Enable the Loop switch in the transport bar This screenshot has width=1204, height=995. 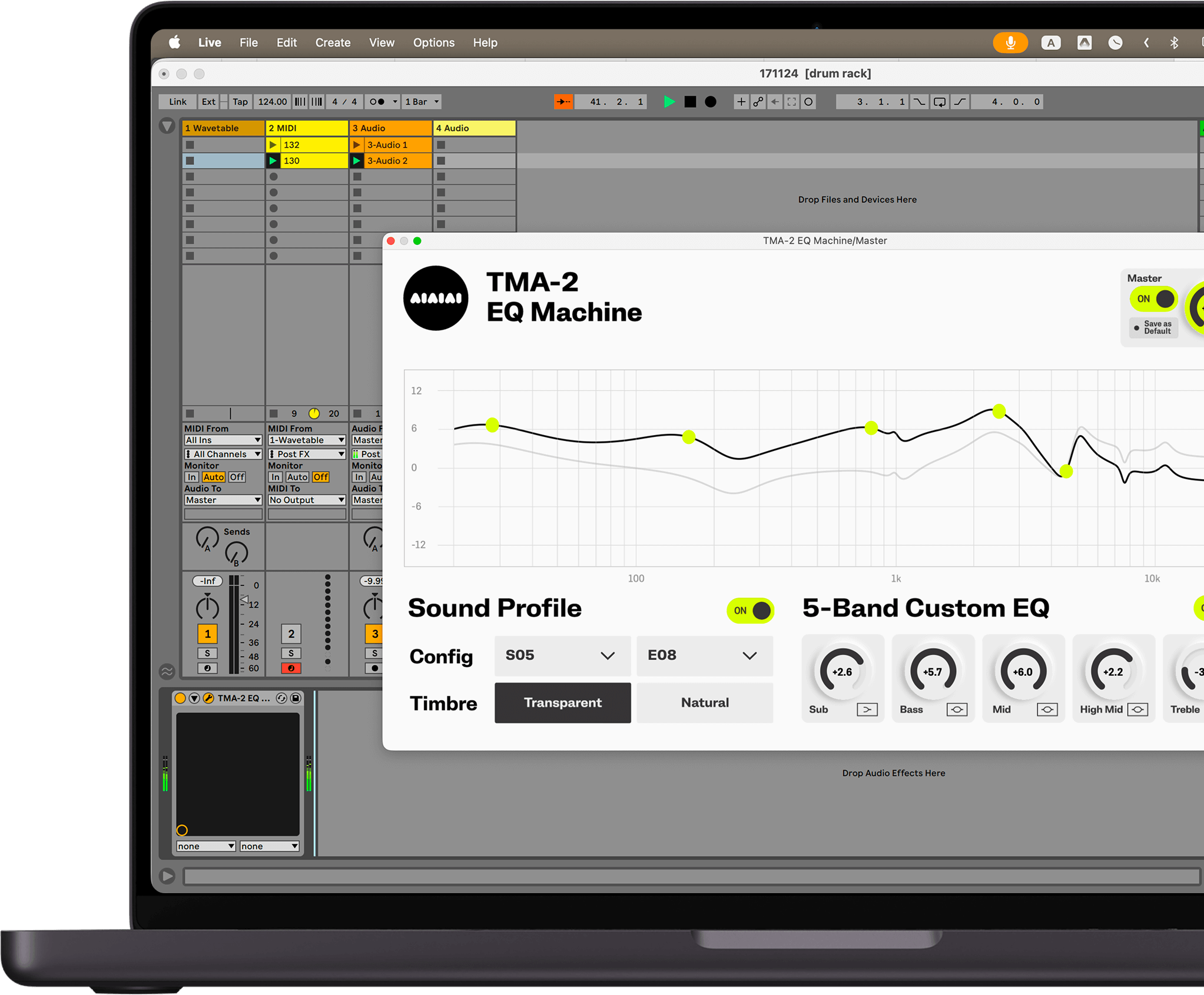940,101
